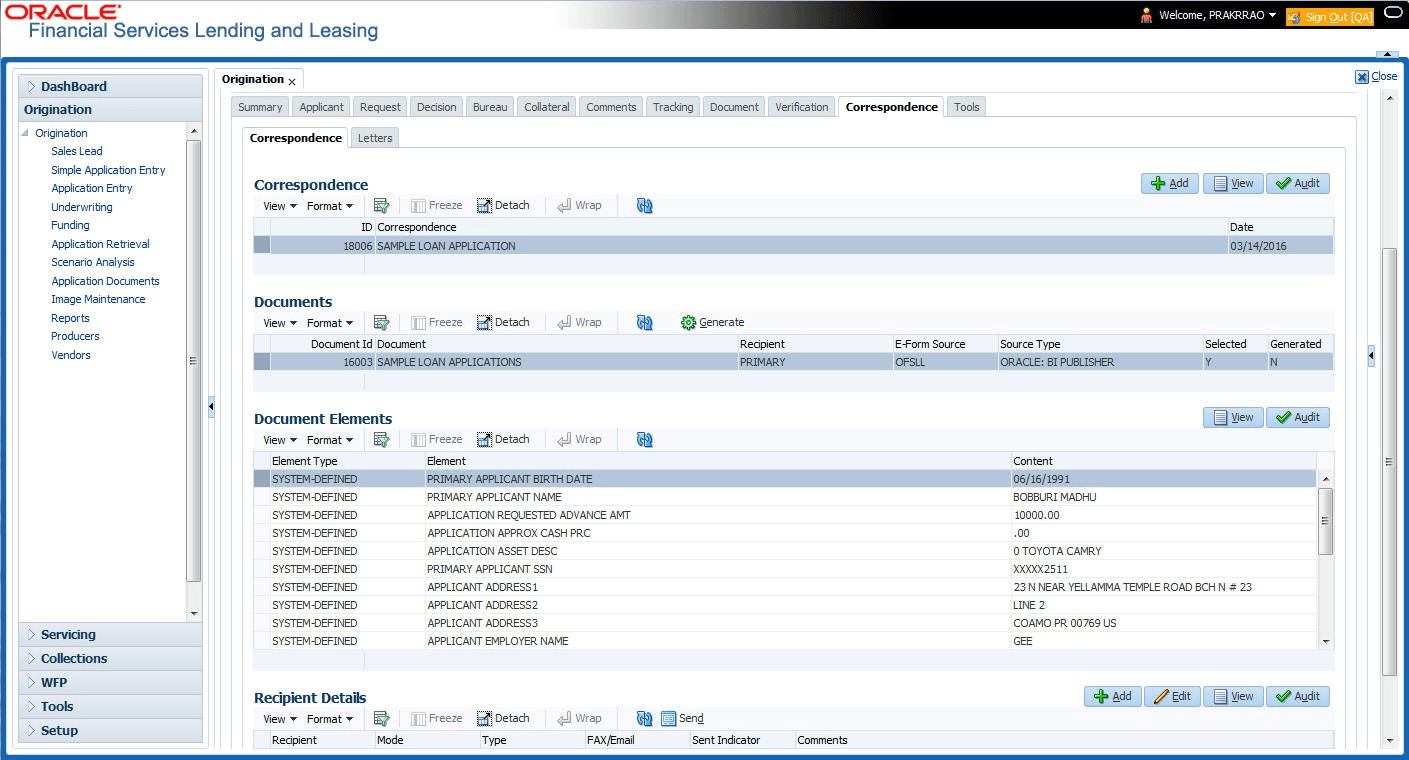Image resolution: width=1409 pixels, height=760 pixels.
Task: Refresh the Recipient Details table
Action: (644, 718)
